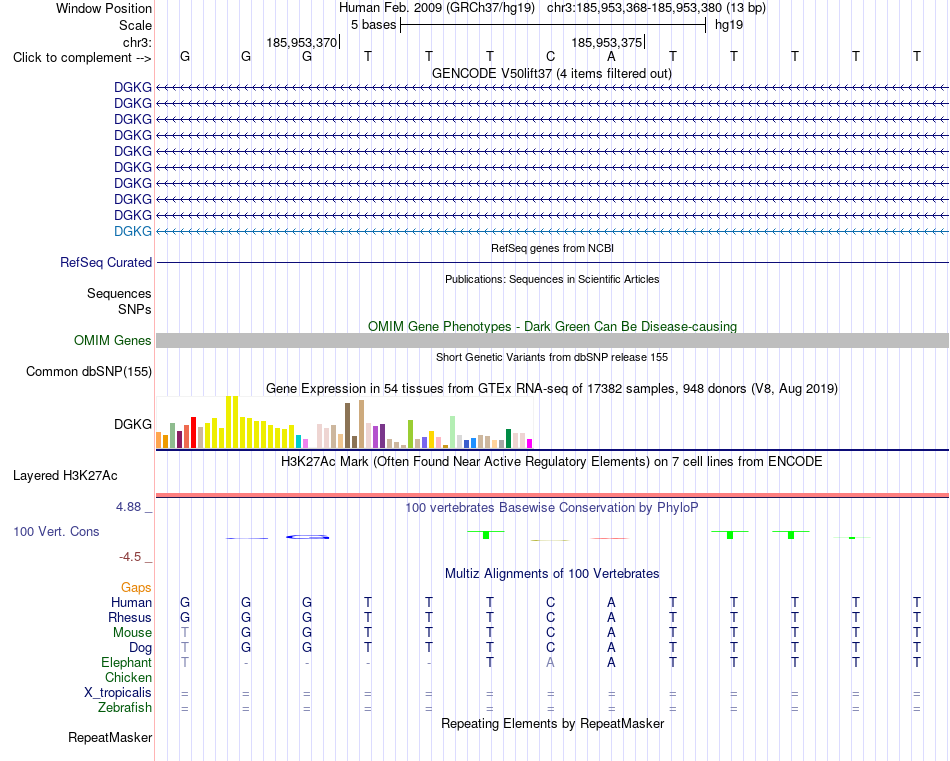The height and width of the screenshot is (761, 950).
Task: Click the light-blue DGKG transcript label
Action: click(x=133, y=231)
